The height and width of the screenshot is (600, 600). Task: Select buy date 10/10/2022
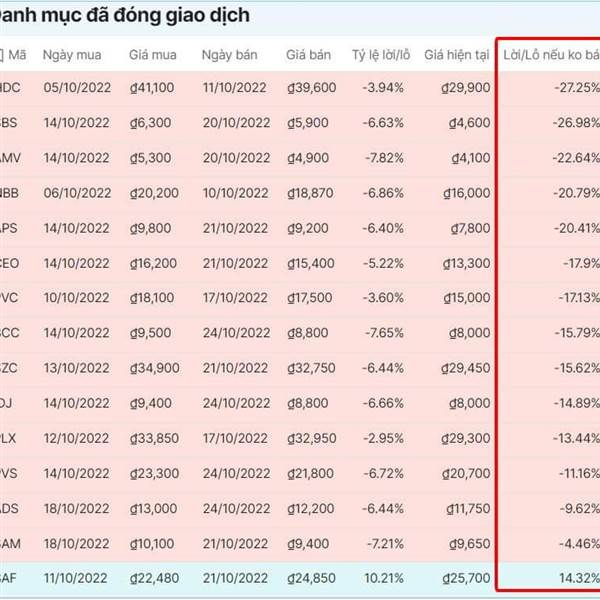(x=76, y=298)
